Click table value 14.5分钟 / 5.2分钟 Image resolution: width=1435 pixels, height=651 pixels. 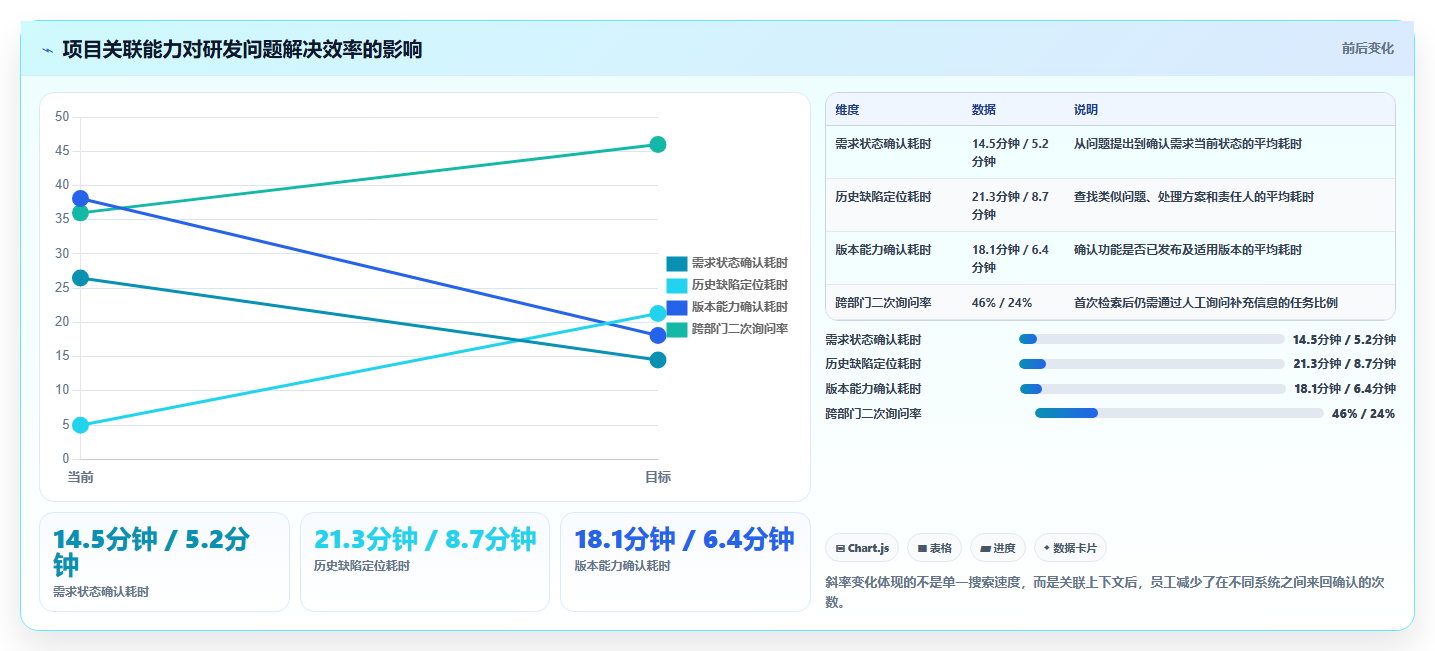(x=1010, y=153)
